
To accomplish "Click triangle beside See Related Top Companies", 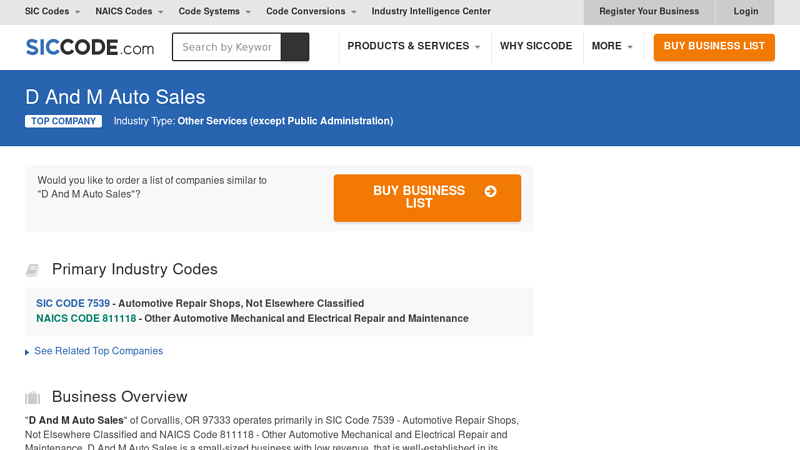I will point(27,352).
